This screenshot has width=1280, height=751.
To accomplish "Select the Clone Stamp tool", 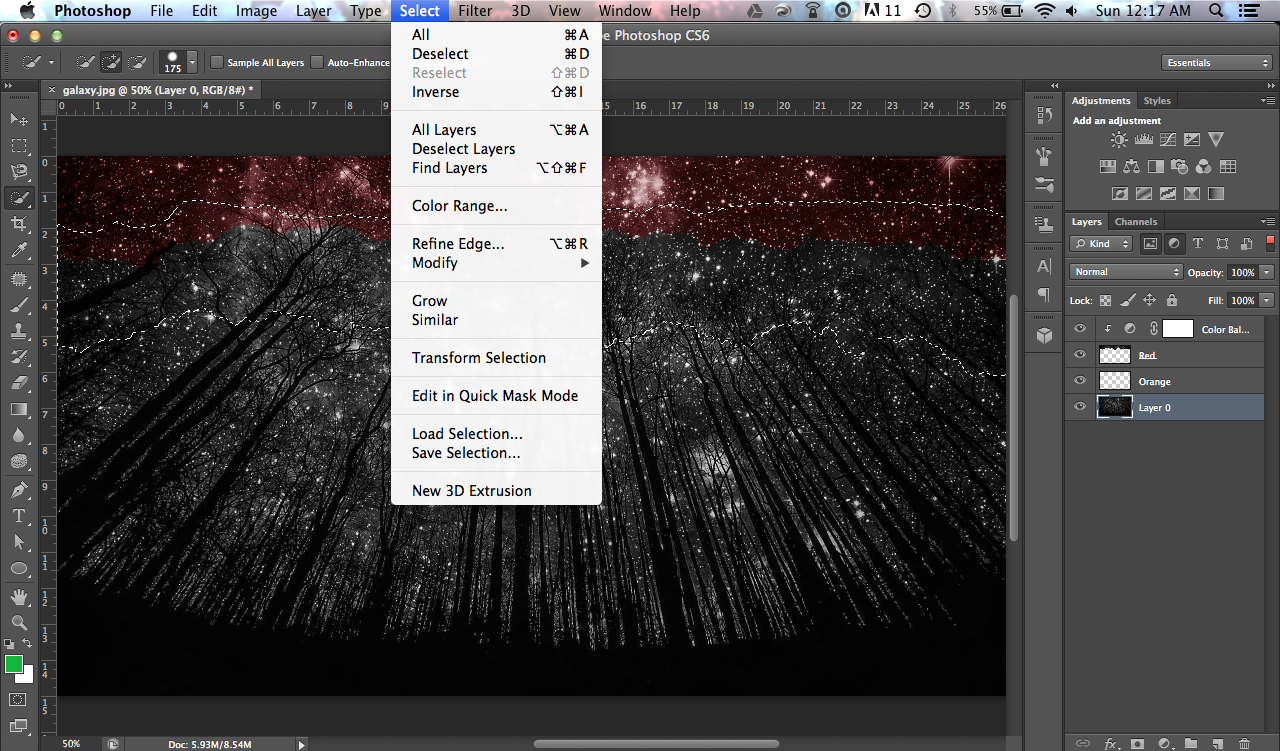I will coord(19,331).
